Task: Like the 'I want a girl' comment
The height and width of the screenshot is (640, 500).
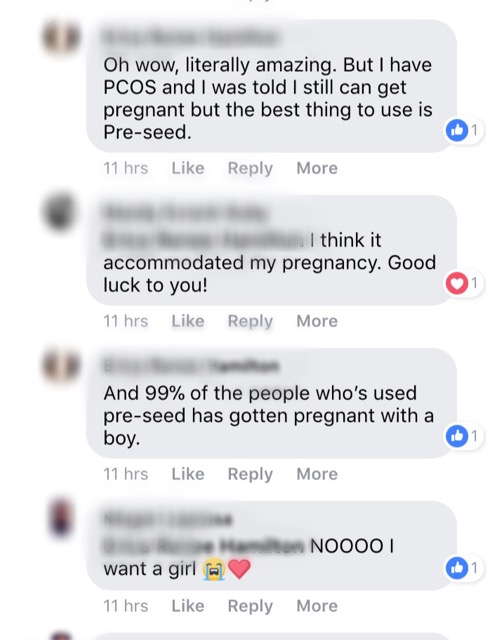Action: 188,606
